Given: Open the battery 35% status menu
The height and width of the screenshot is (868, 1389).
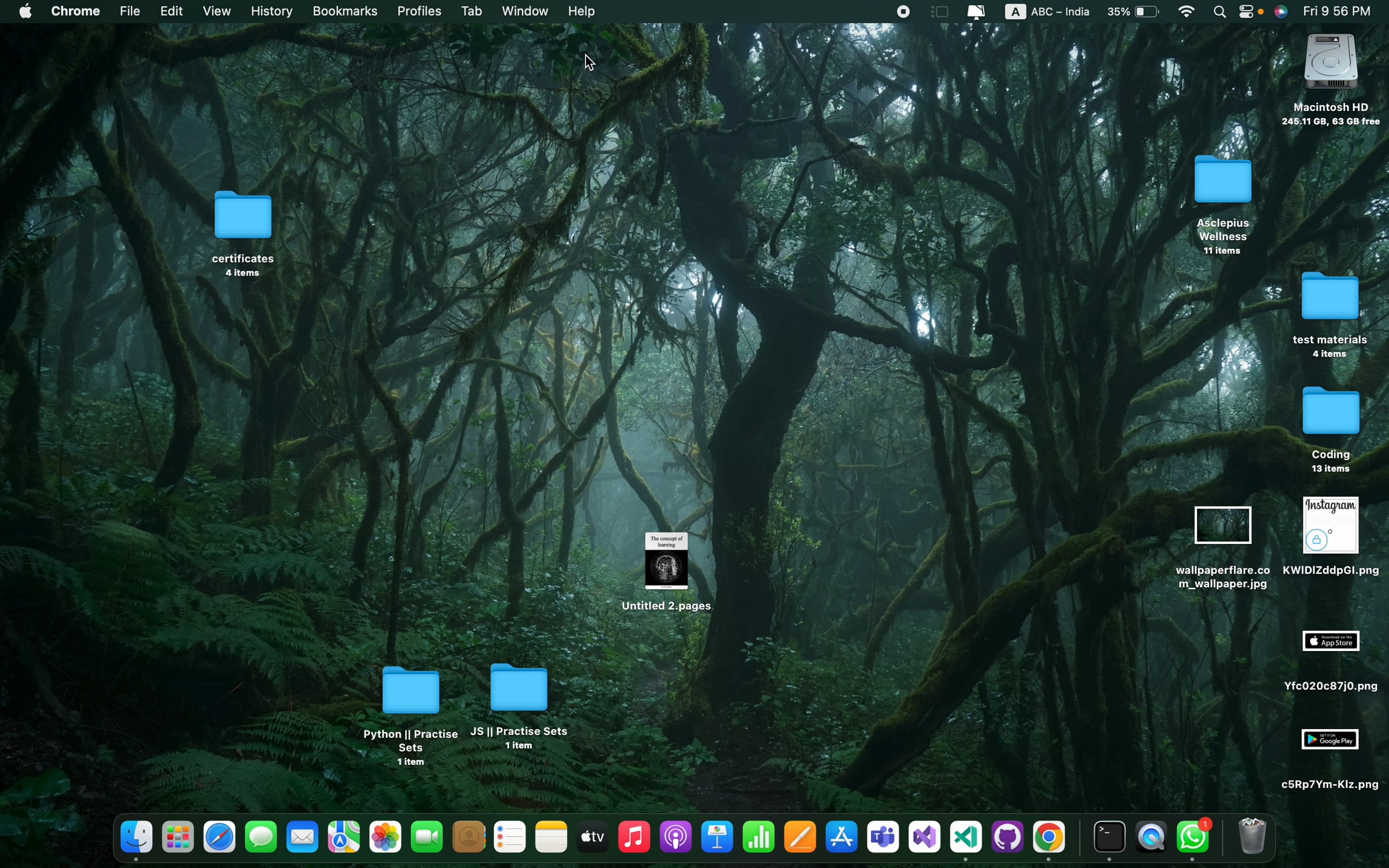Looking at the screenshot, I should (1133, 12).
